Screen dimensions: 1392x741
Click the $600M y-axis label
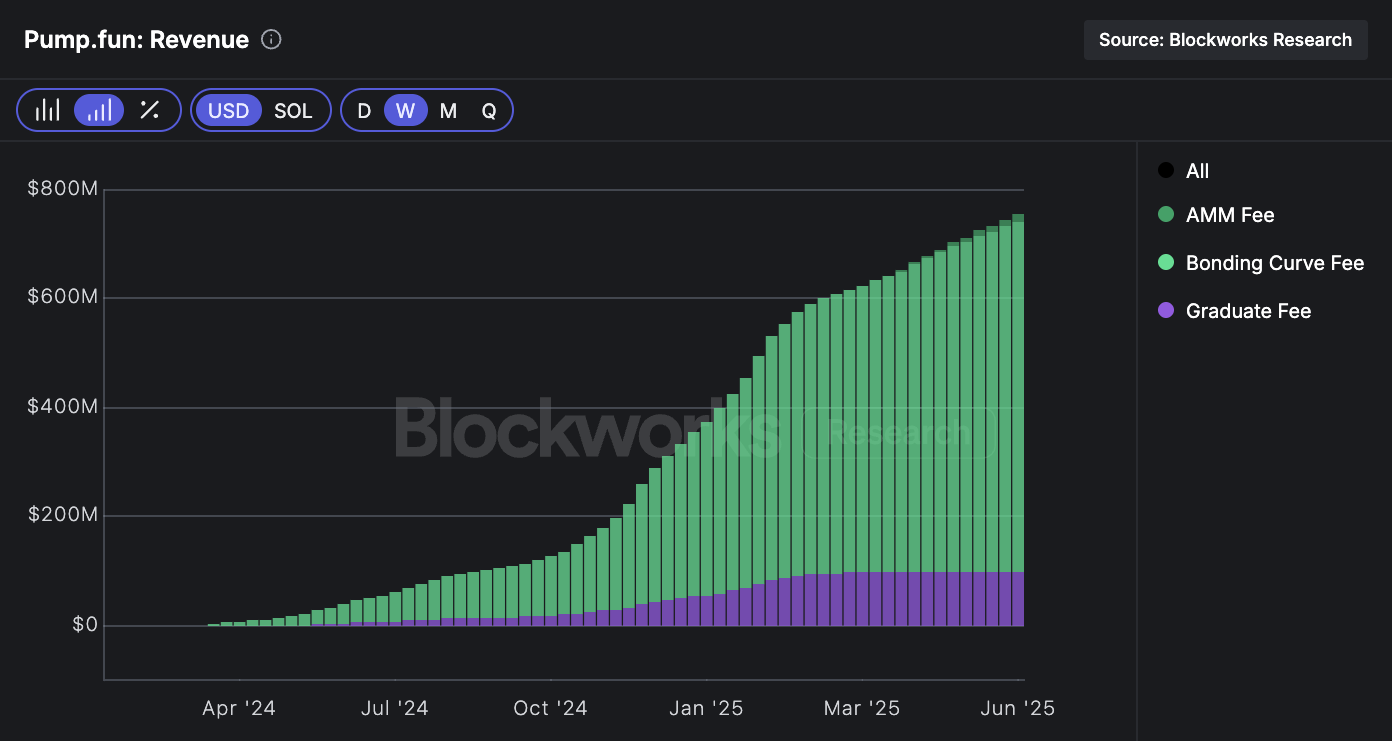coord(62,298)
